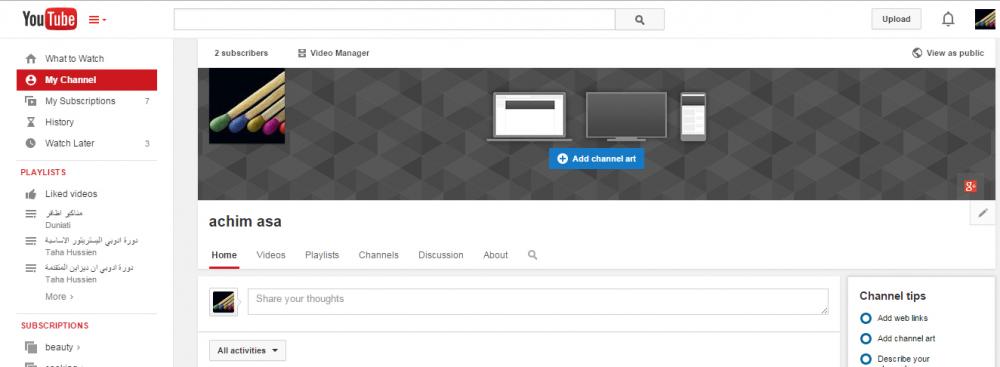1000x367 pixels.
Task: Open Watch Later in sidebar
Action: tap(70, 143)
